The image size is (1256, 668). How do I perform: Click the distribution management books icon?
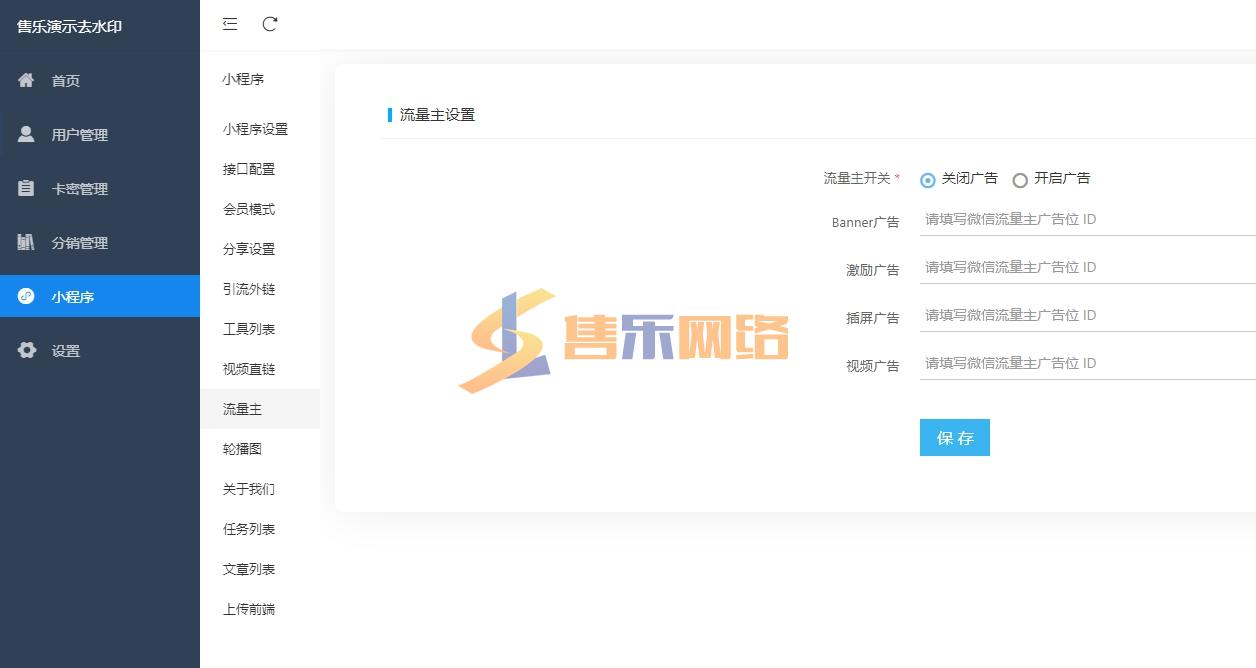(x=27, y=242)
